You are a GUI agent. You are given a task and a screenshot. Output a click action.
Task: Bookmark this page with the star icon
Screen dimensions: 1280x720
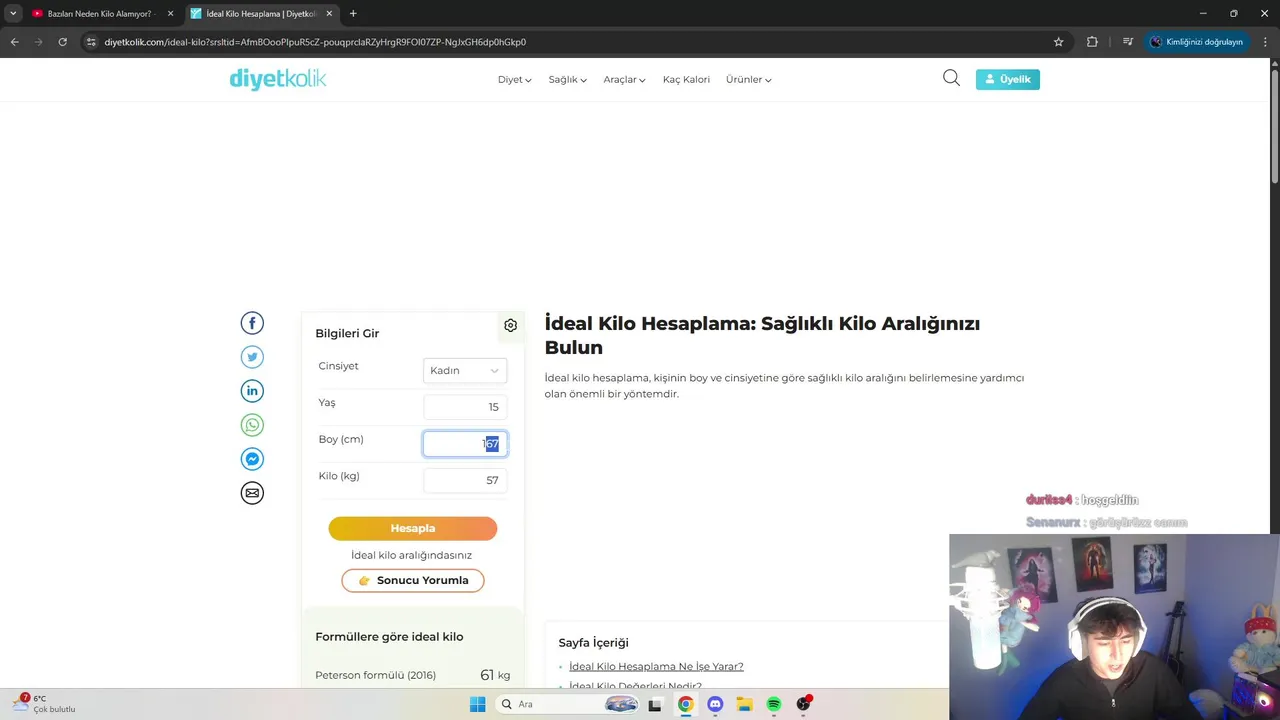click(1058, 42)
